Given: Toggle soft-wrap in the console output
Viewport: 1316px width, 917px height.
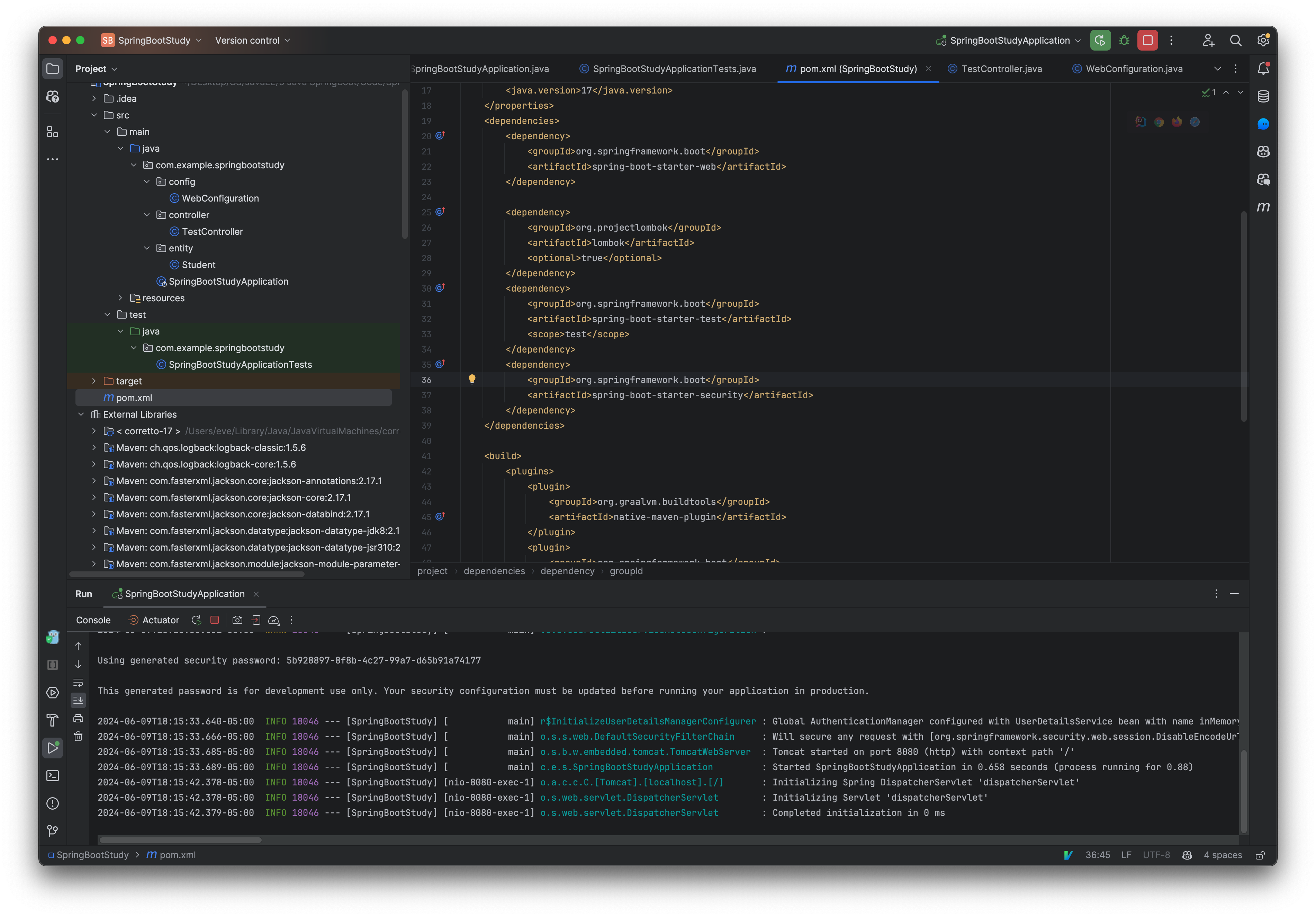Looking at the screenshot, I should (x=78, y=683).
